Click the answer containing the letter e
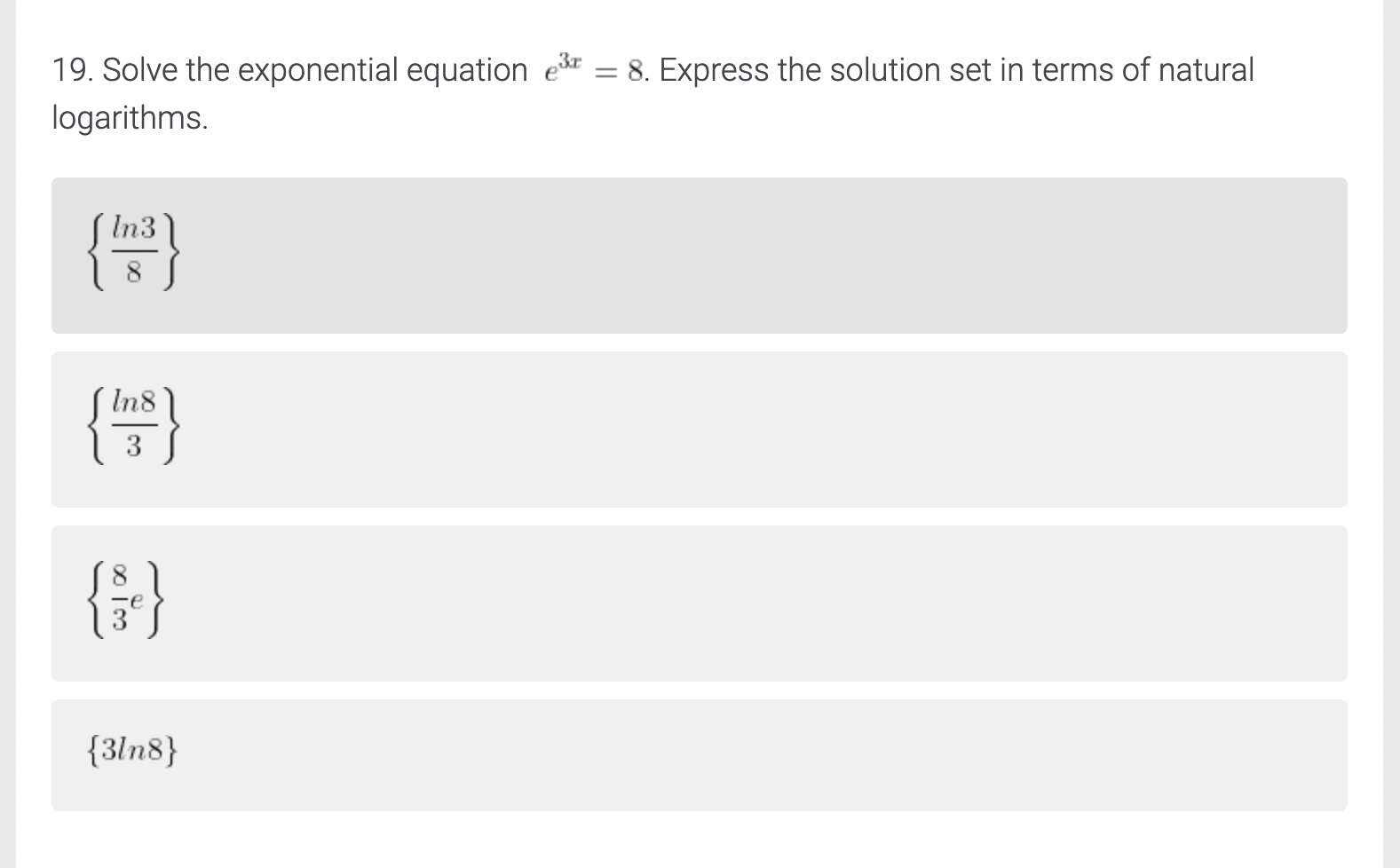 pyautogui.click(x=124, y=600)
